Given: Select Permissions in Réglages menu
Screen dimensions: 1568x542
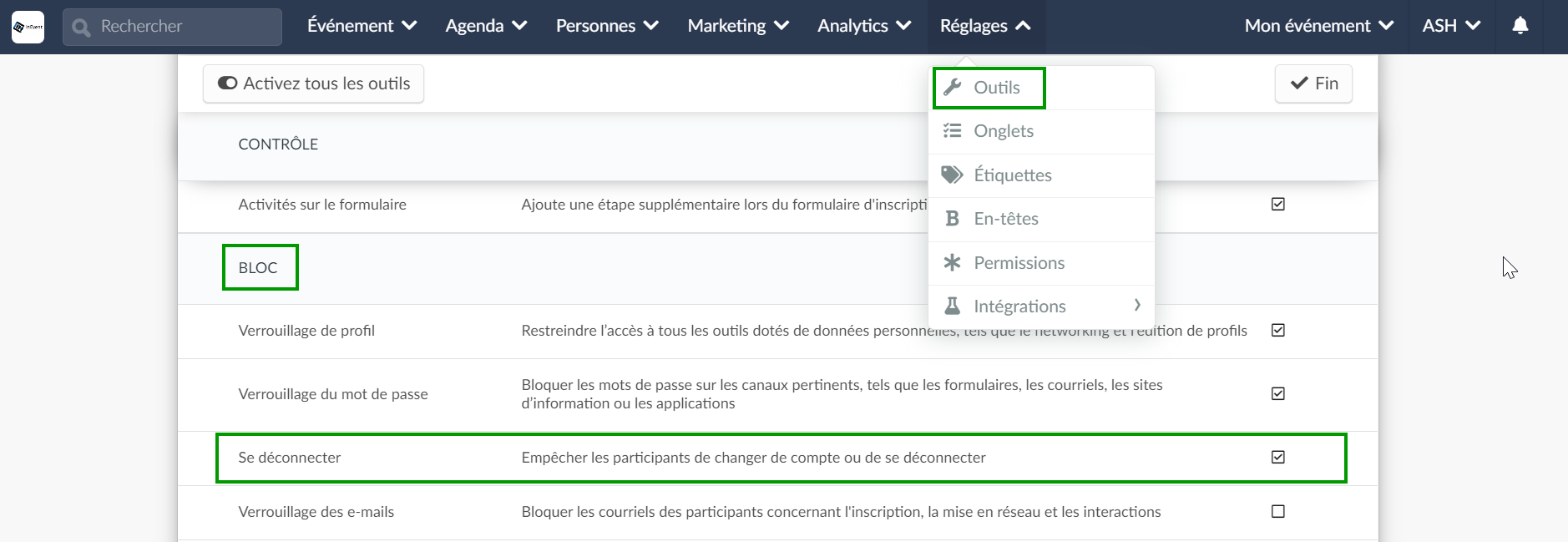Looking at the screenshot, I should coord(1041,263).
